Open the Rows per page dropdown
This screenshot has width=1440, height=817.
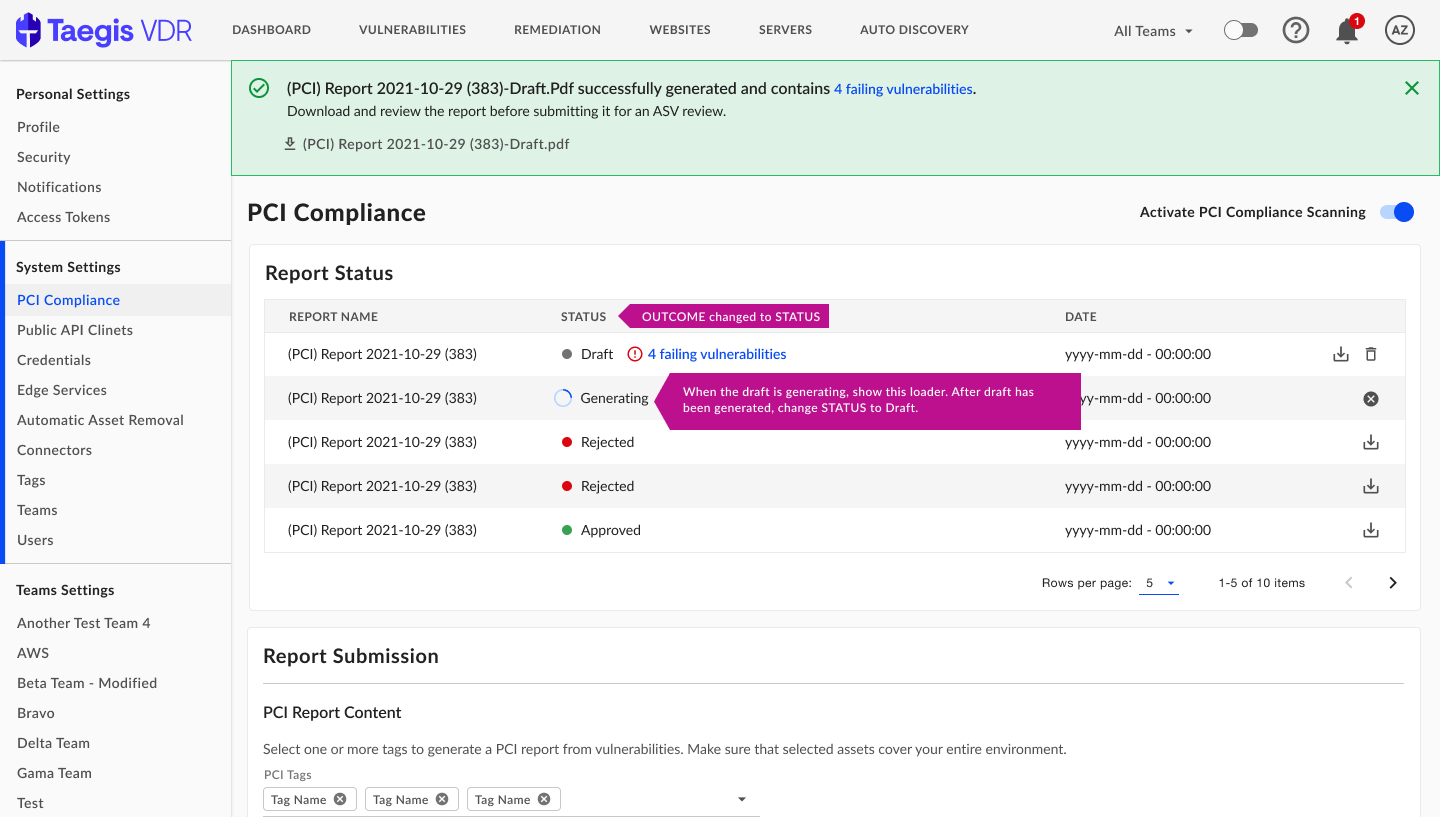1159,583
